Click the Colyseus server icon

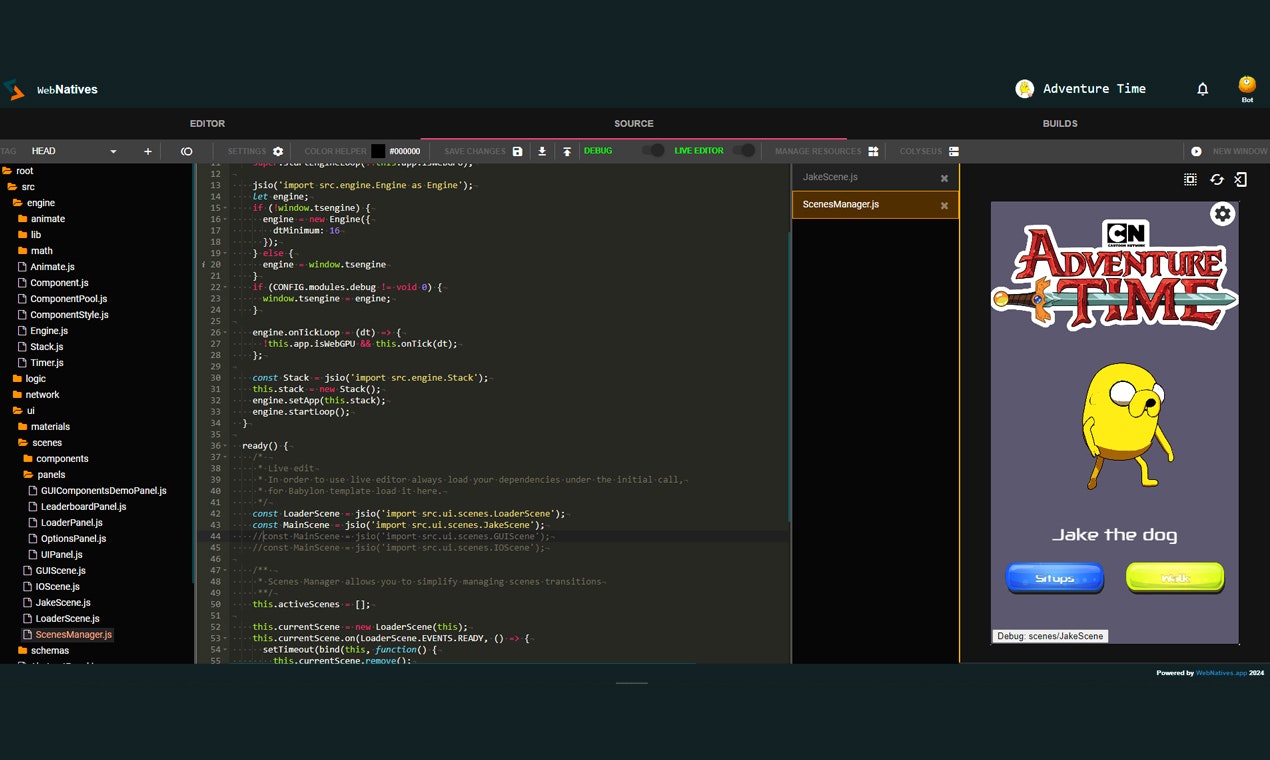954,151
